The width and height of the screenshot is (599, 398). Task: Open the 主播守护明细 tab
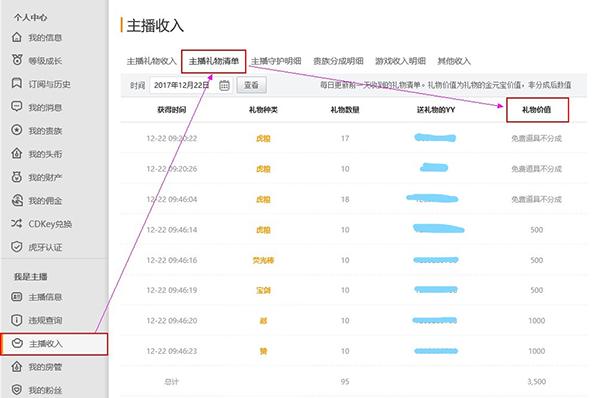tap(276, 61)
